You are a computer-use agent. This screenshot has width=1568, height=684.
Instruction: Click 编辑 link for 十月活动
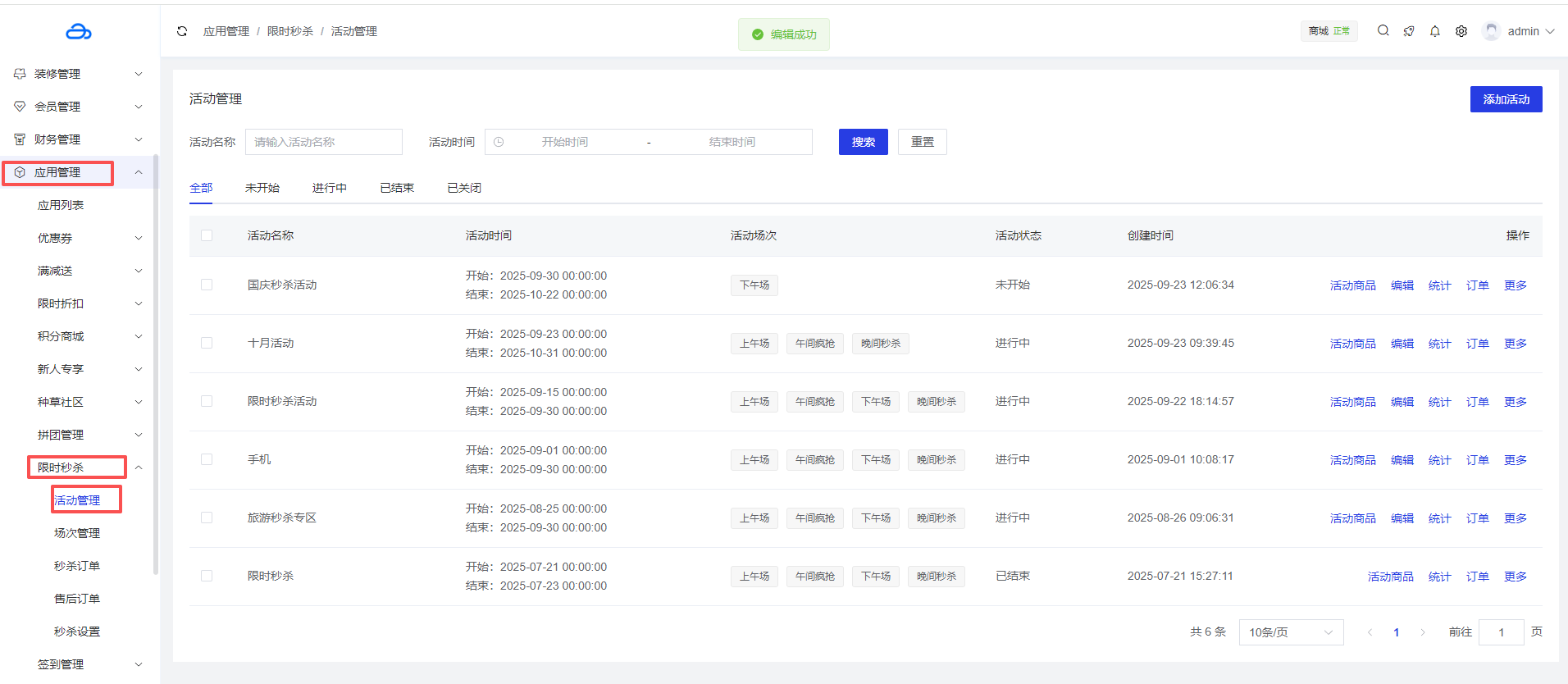click(1402, 344)
